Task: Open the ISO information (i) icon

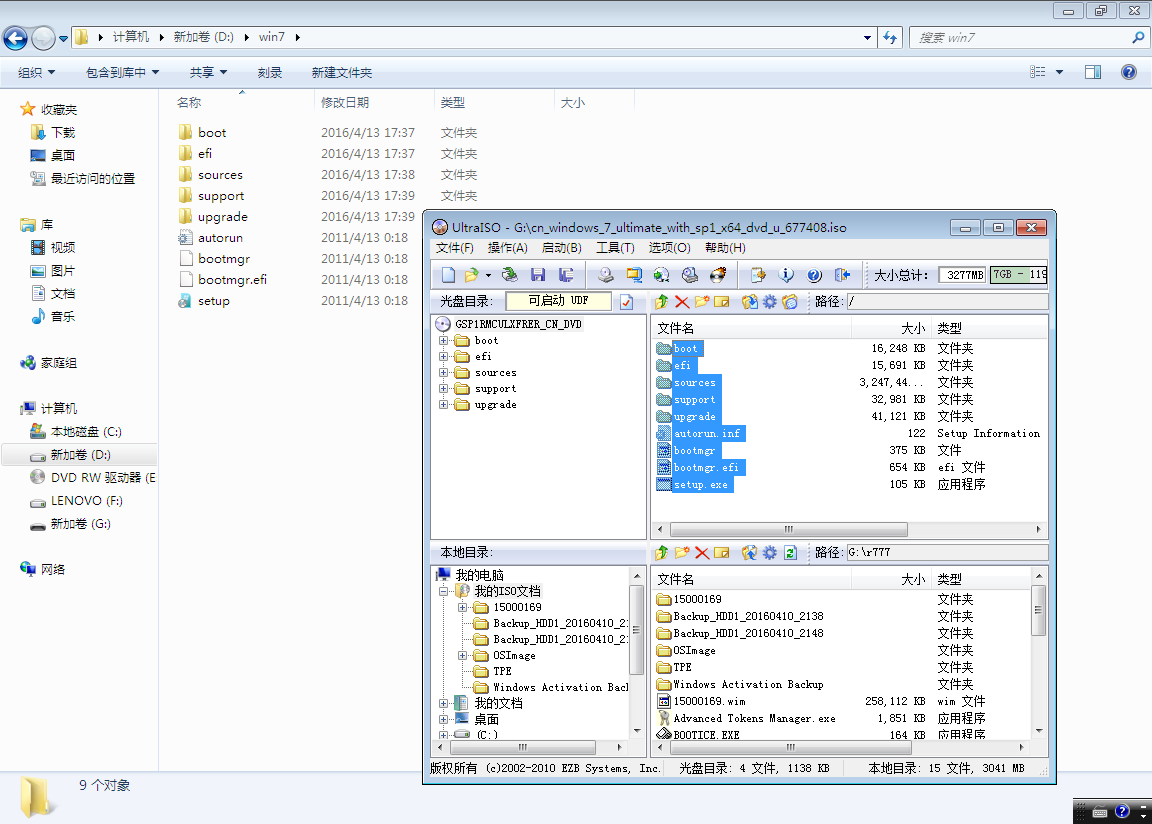Action: pyautogui.click(x=786, y=275)
